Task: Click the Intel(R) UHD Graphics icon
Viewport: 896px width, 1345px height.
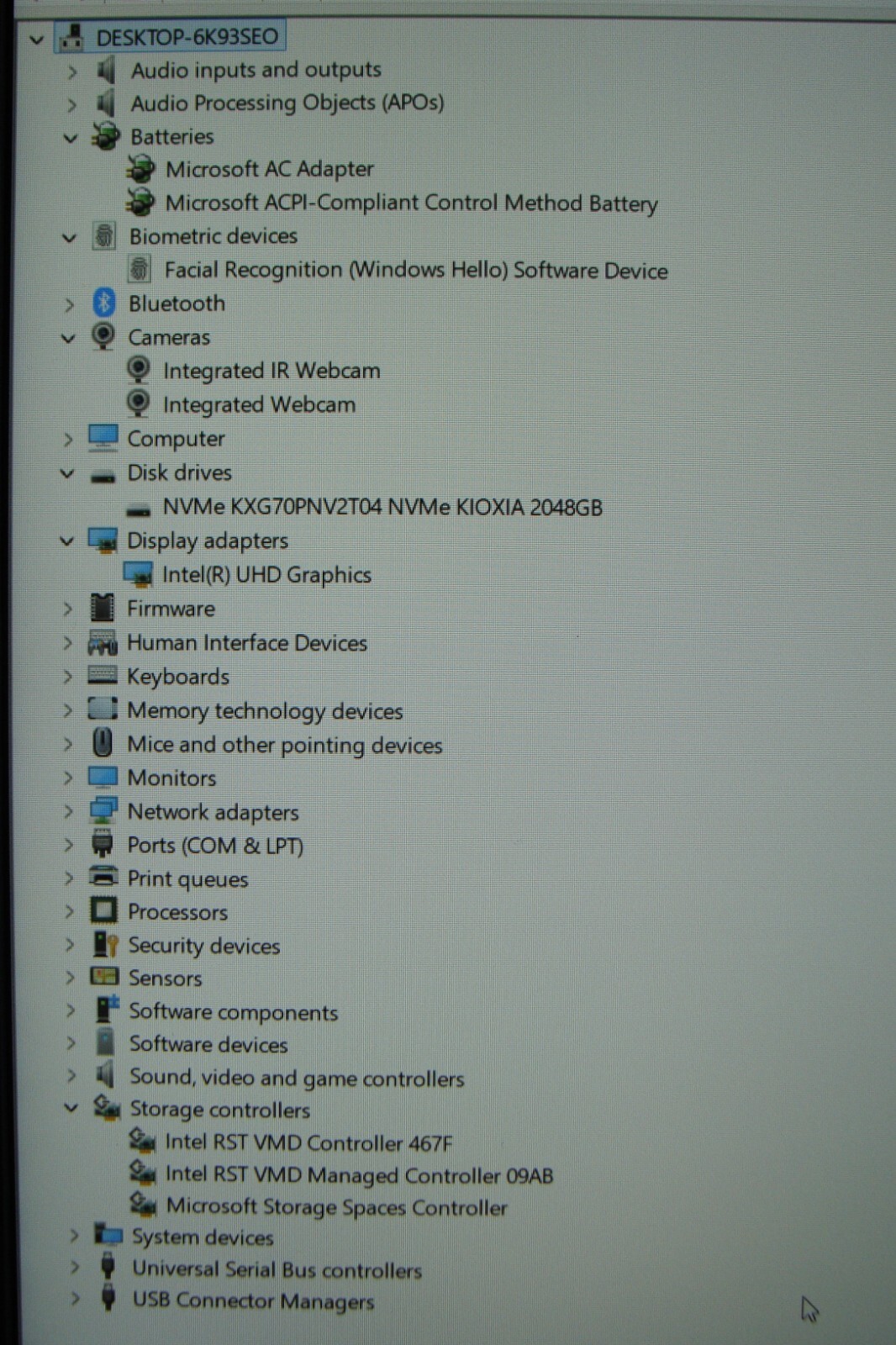Action: click(138, 574)
